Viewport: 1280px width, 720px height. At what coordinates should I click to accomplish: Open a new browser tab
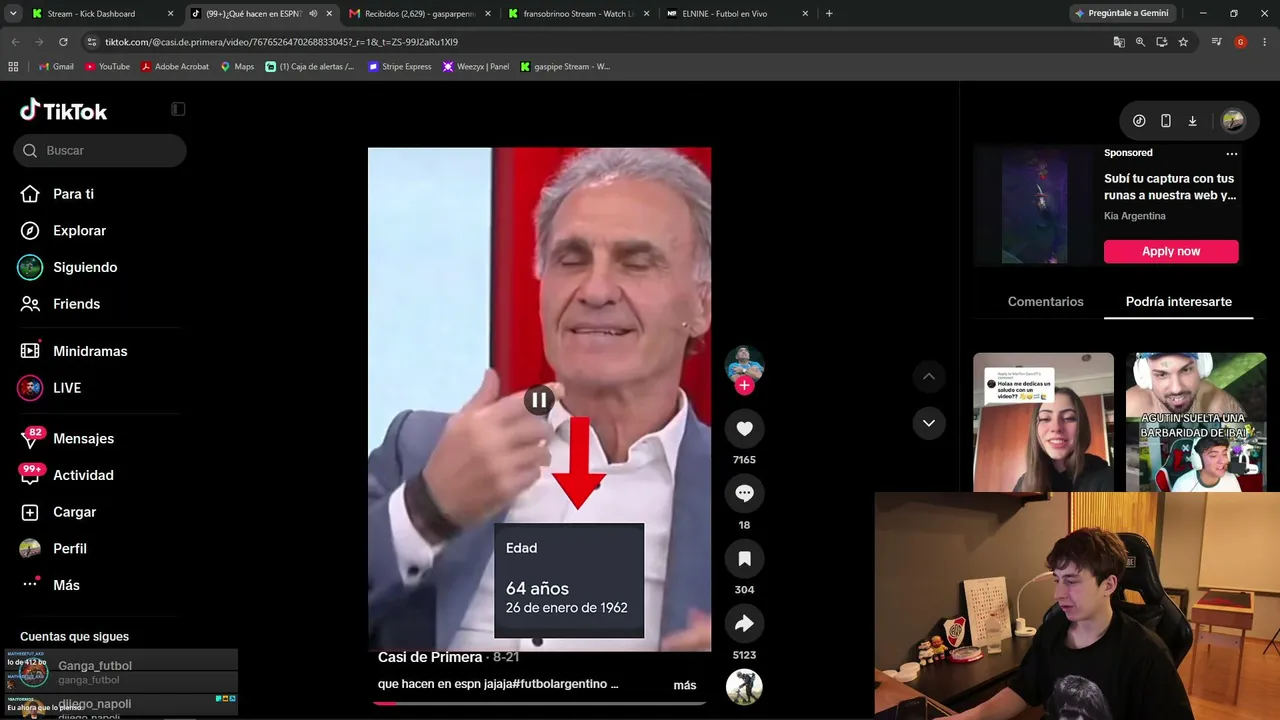point(829,14)
